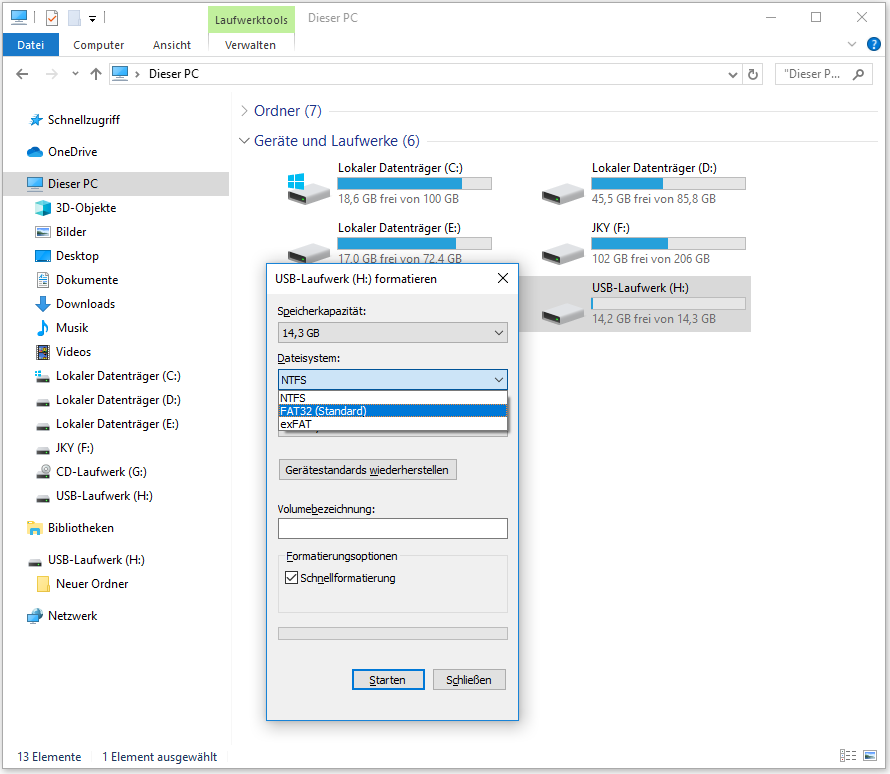
Task: Go up one level with the up arrow
Action: 96,74
